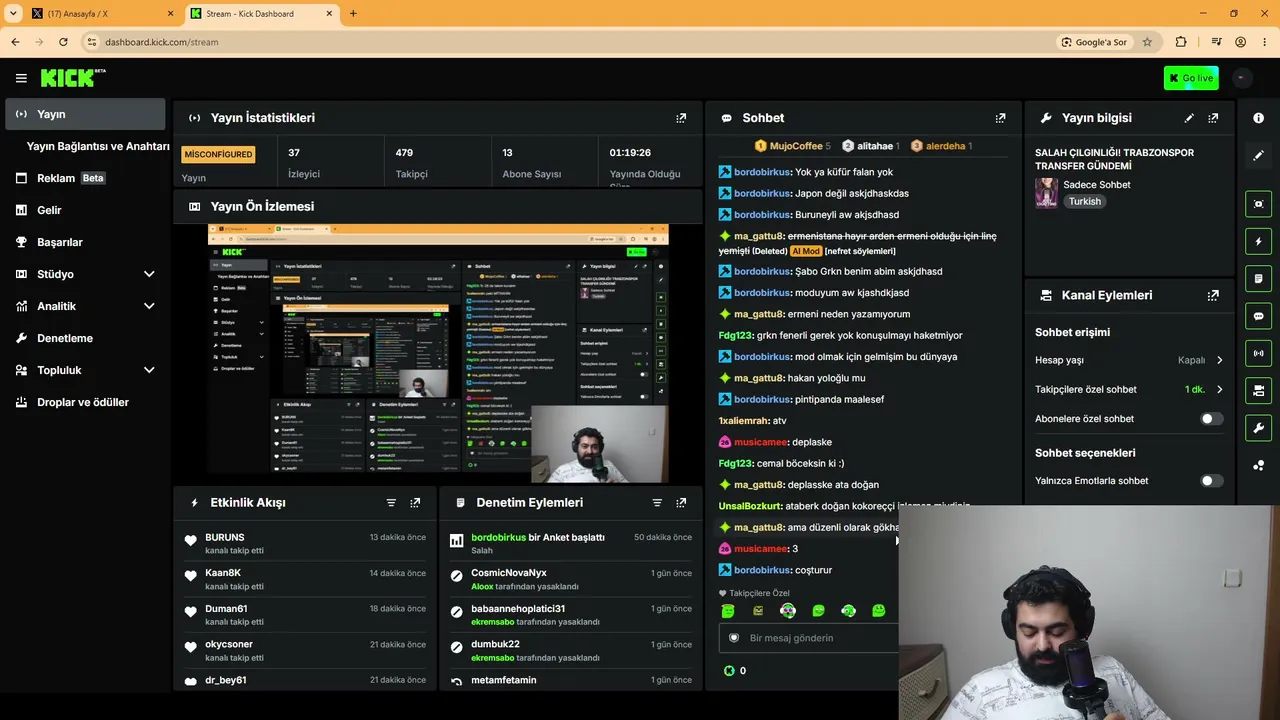Click the CosmicNovaNyx ban entry
The image size is (1280, 720).
tap(570, 579)
